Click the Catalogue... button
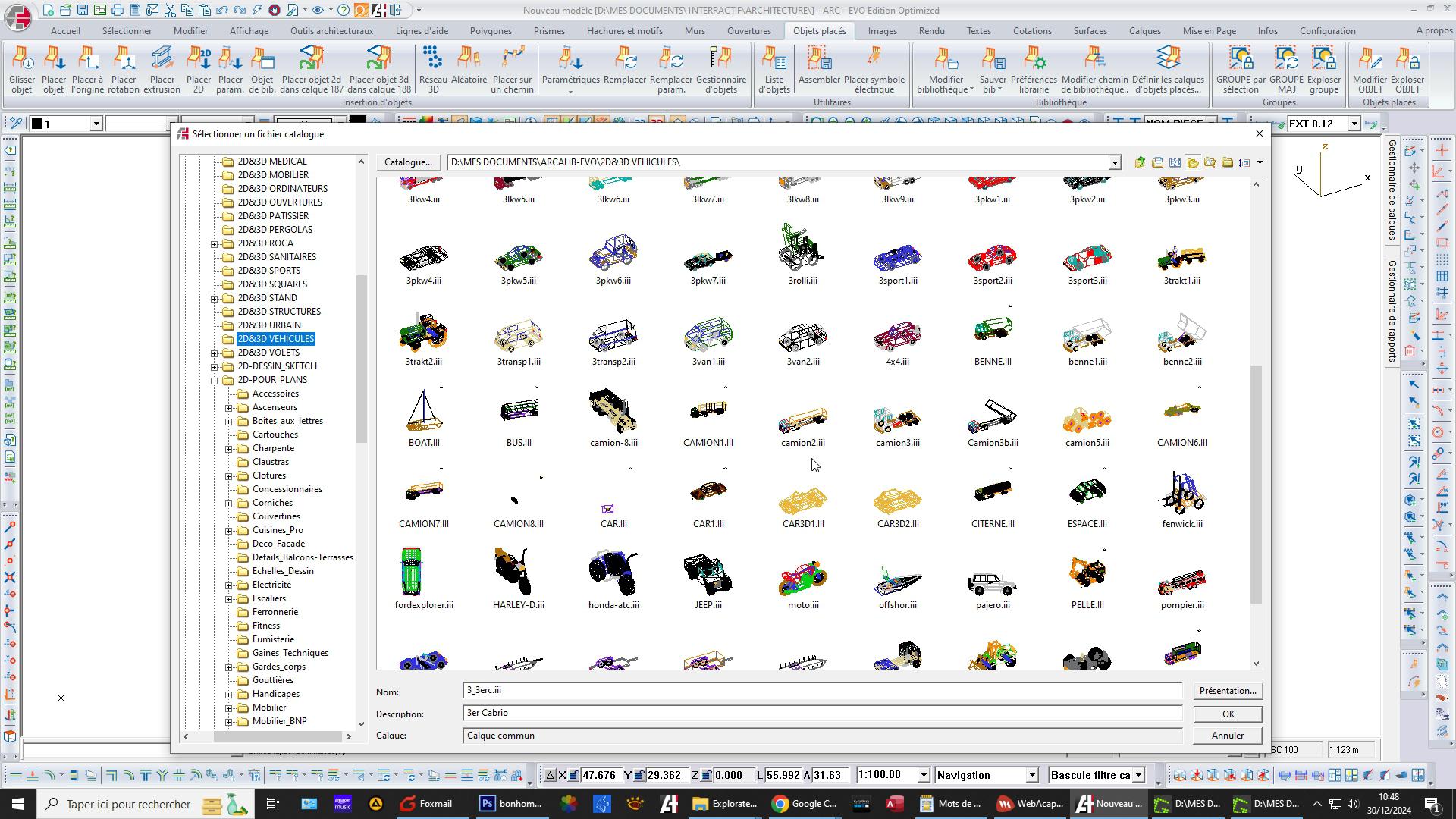1456x819 pixels. point(408,162)
